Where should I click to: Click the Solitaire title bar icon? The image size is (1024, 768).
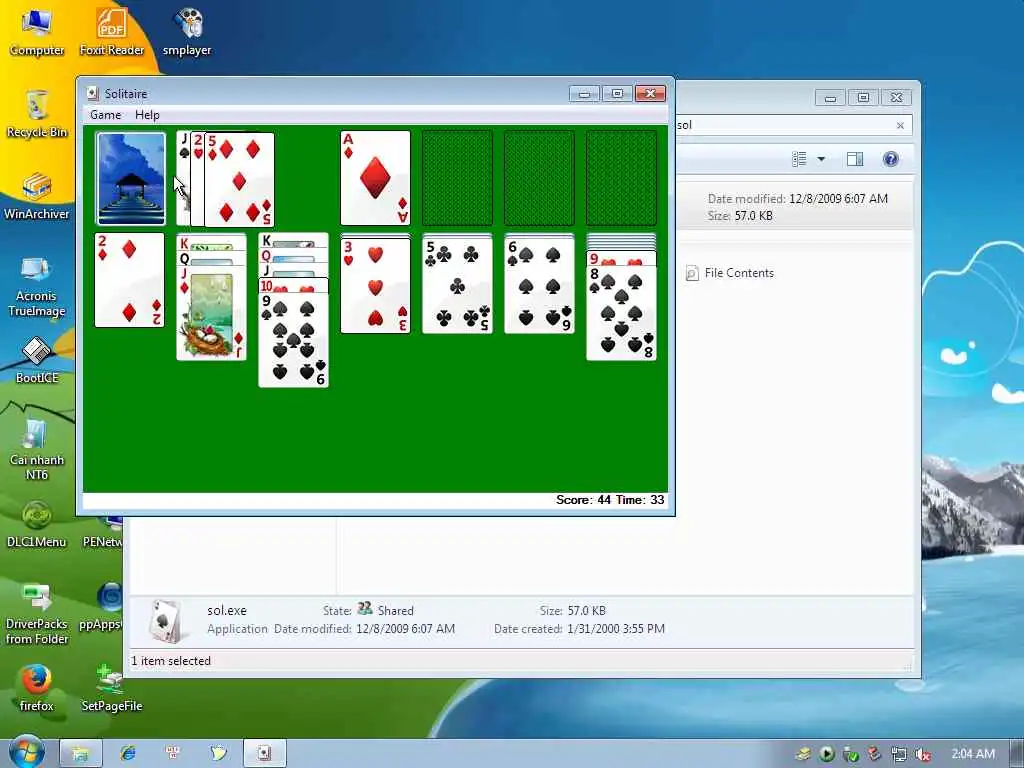[93, 93]
